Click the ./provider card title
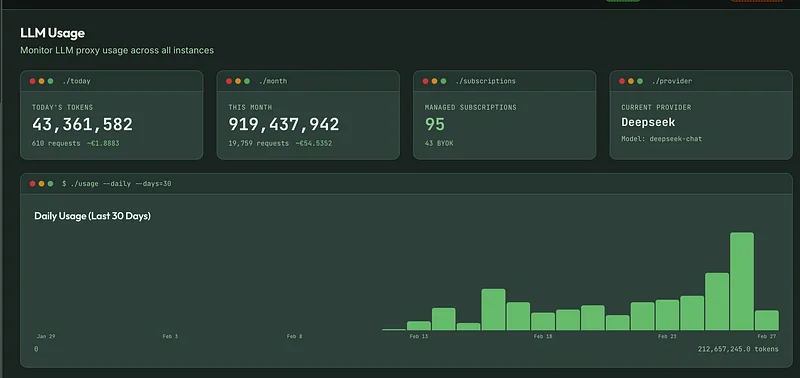The width and height of the screenshot is (800, 378). point(671,81)
